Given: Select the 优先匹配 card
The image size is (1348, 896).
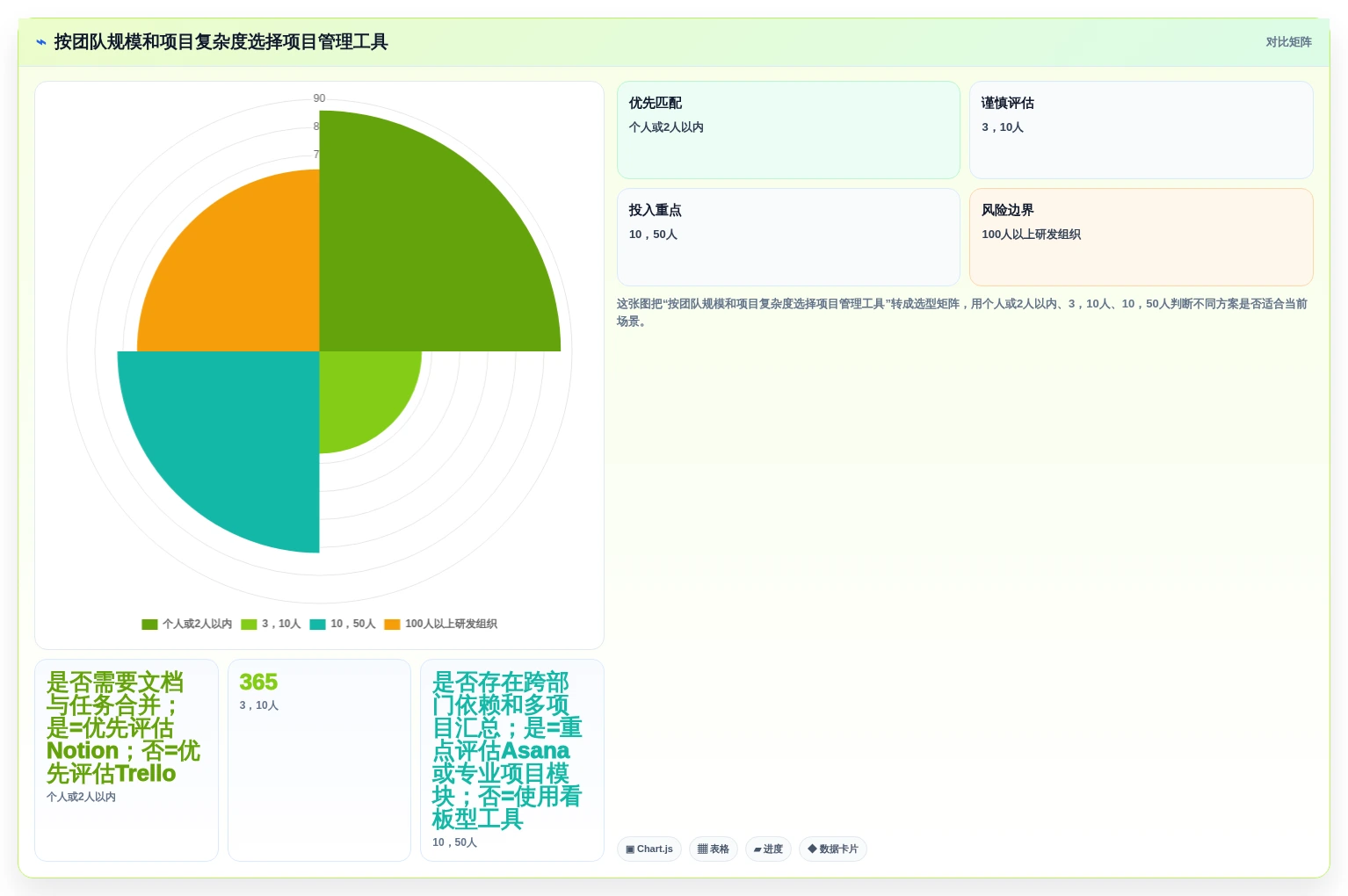Looking at the screenshot, I should coord(788,130).
